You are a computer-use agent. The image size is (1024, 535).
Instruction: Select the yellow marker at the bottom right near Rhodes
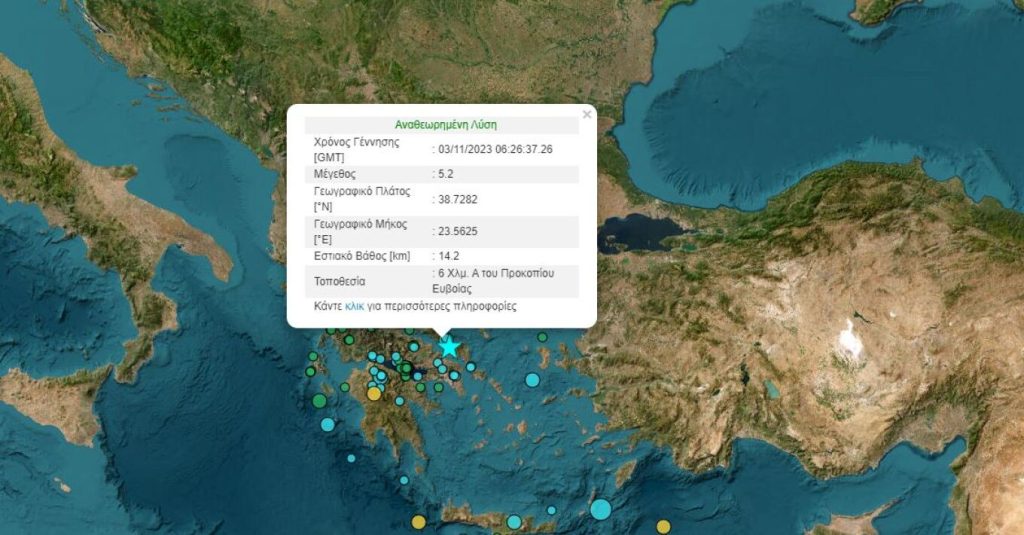[x=663, y=526]
